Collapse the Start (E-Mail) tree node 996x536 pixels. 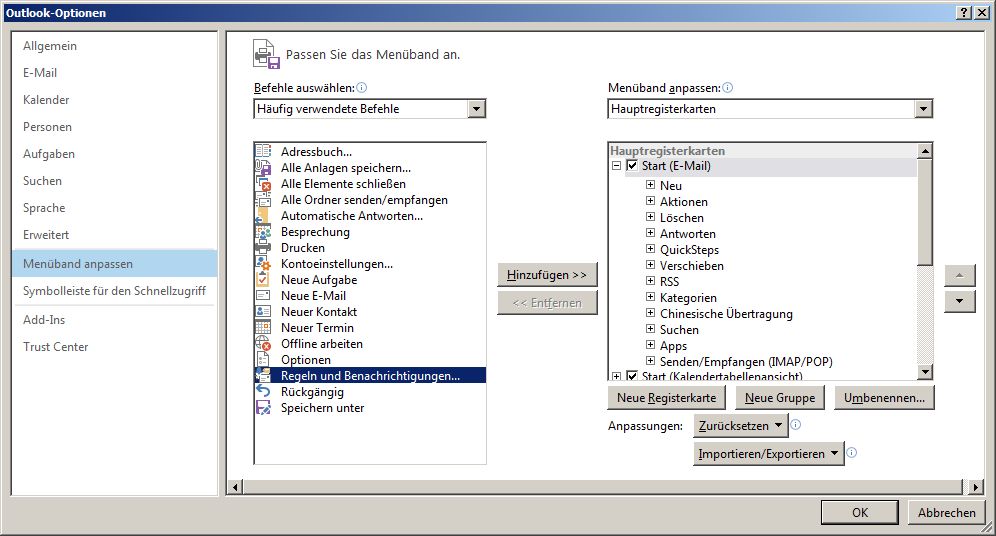coord(616,166)
